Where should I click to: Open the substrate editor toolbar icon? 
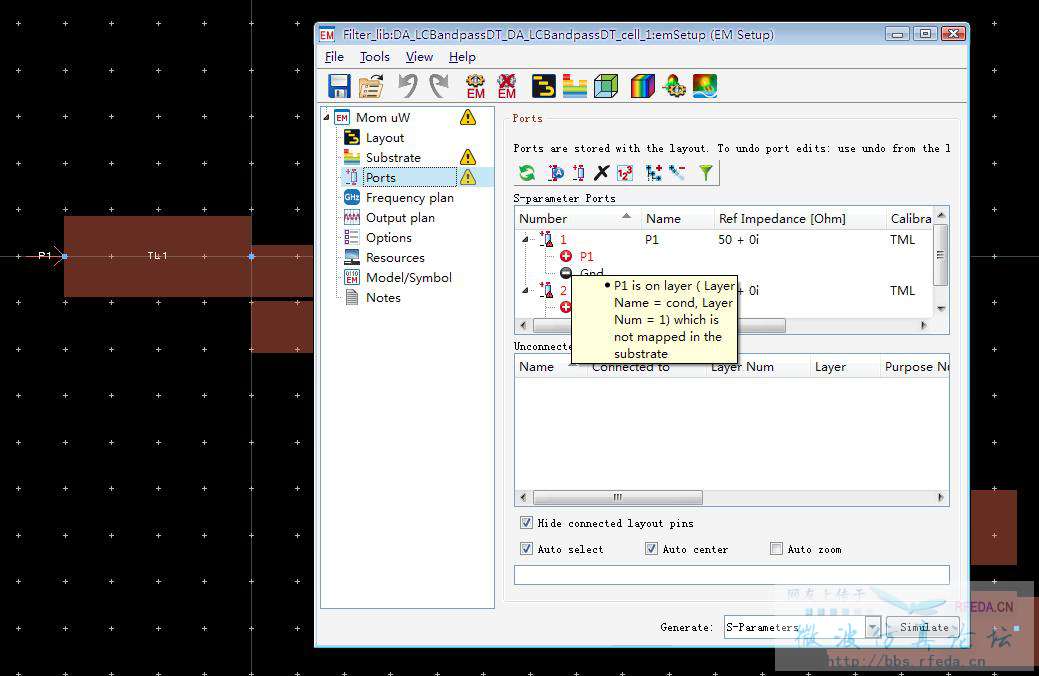(574, 86)
